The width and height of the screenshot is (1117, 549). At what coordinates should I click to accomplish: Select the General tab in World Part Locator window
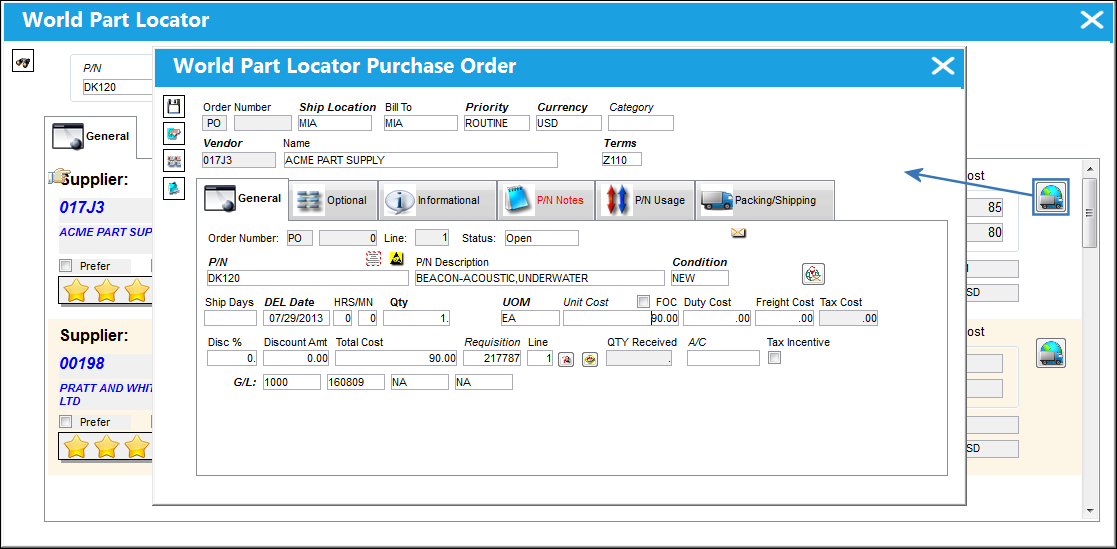pyautogui.click(x=91, y=136)
